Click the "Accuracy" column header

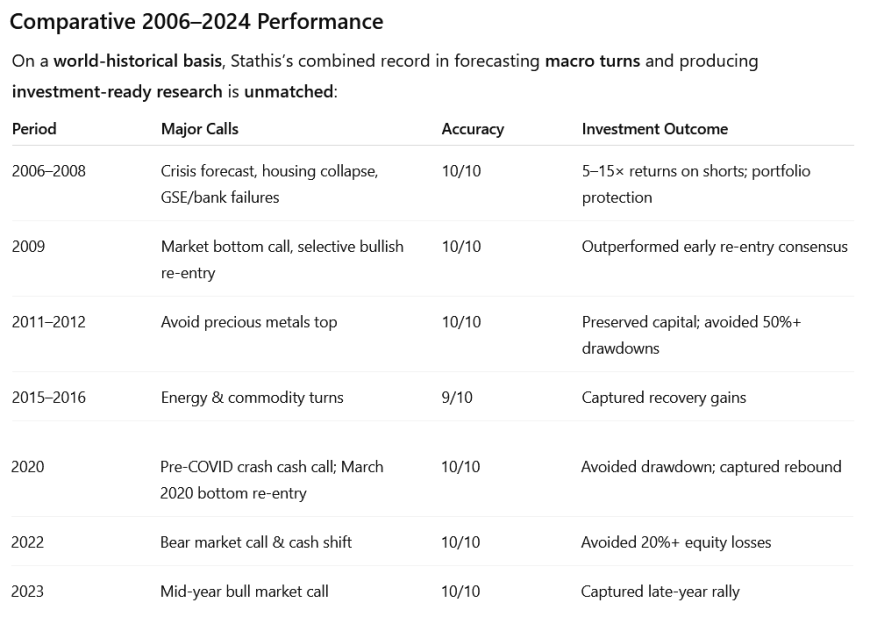click(x=472, y=129)
